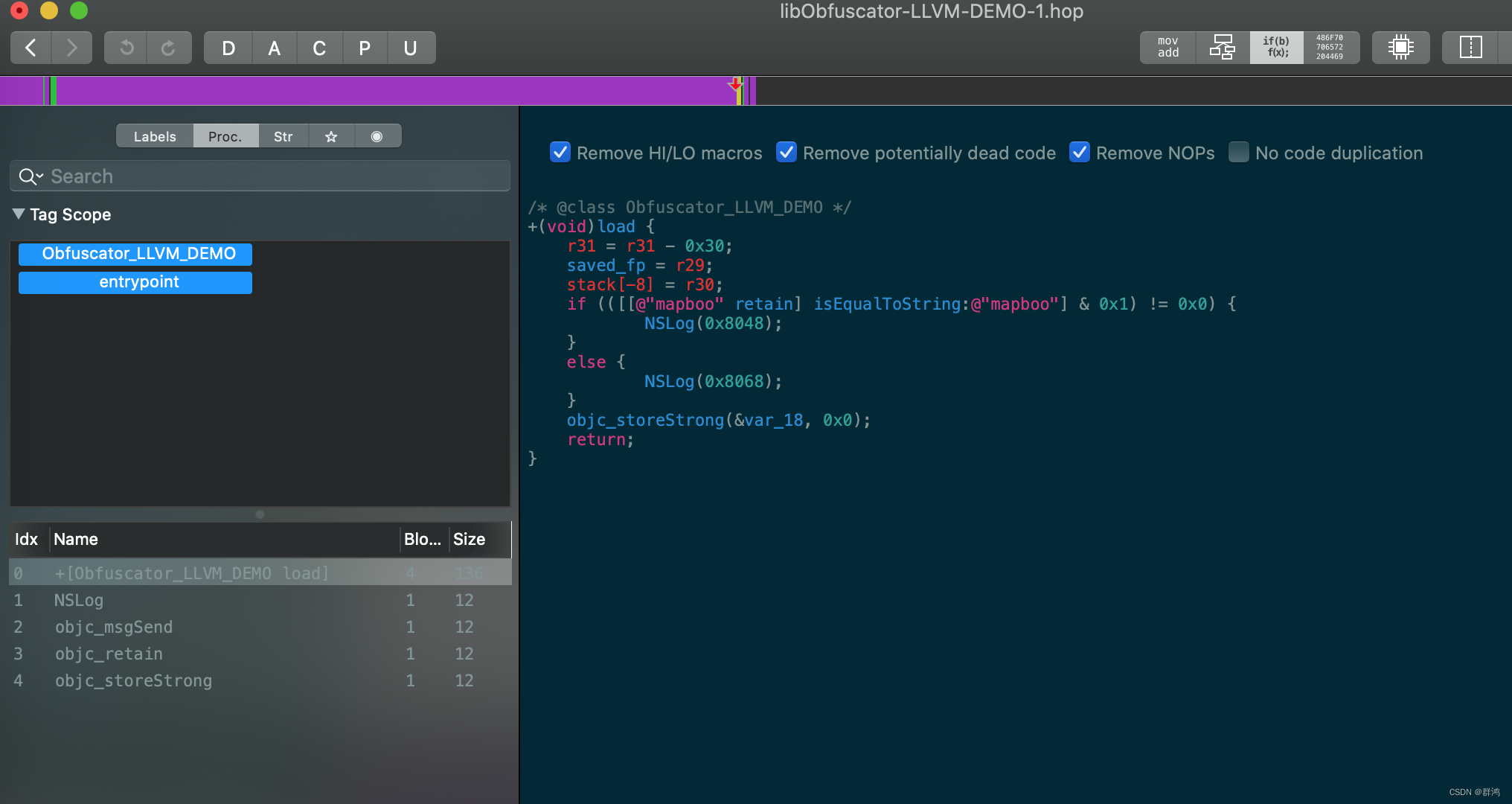This screenshot has height=804, width=1512.
Task: Open the search options magnifier dropdown
Action: tap(31, 176)
